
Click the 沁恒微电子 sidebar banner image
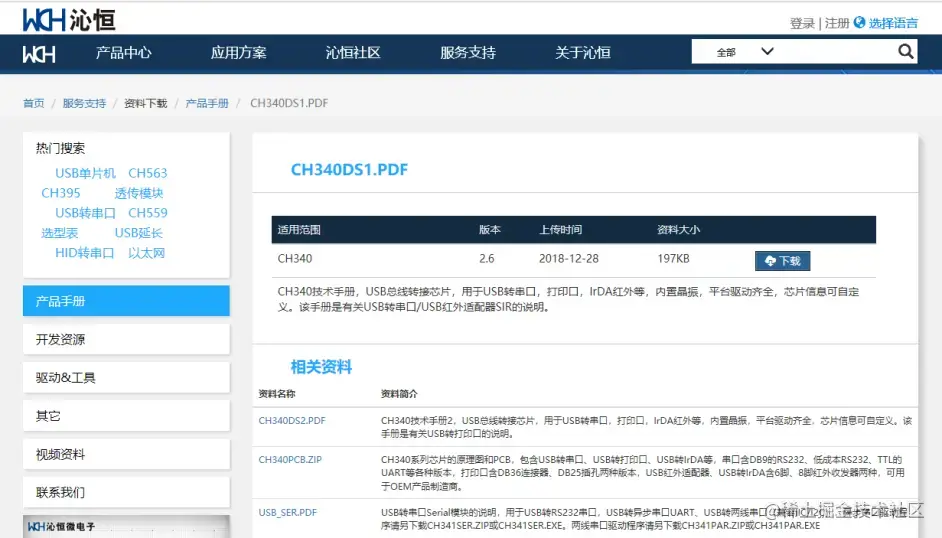pos(126,527)
